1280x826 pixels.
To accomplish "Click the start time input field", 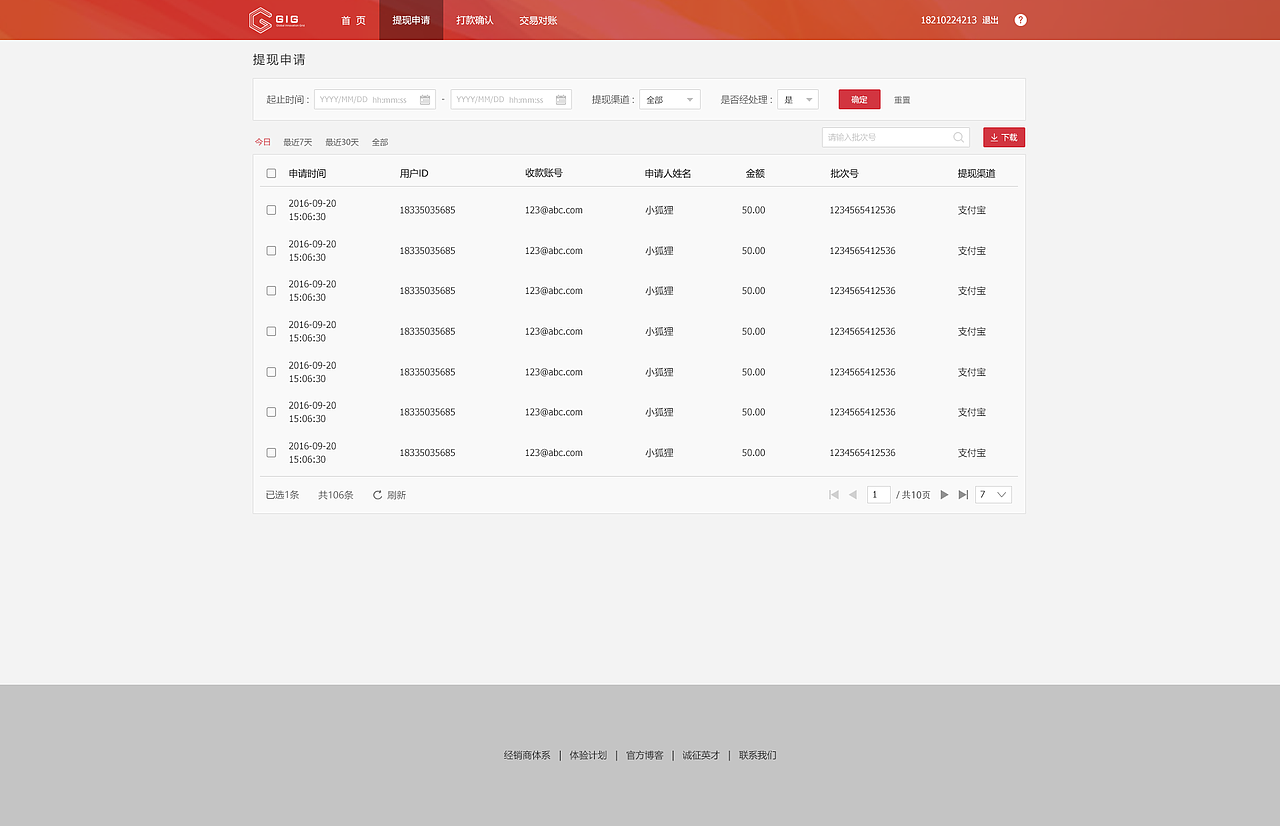I will click(375, 100).
